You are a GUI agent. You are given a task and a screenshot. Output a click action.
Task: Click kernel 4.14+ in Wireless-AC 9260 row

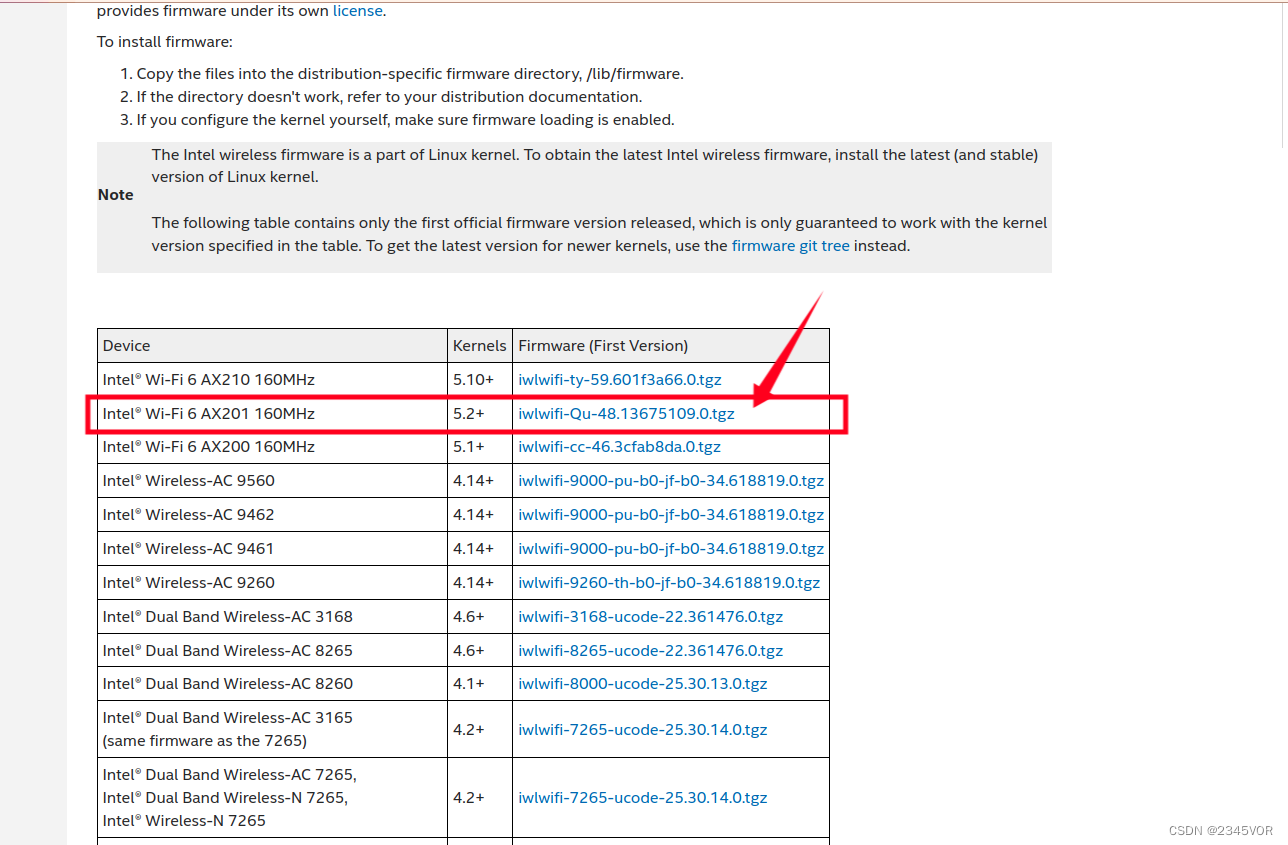pos(480,583)
